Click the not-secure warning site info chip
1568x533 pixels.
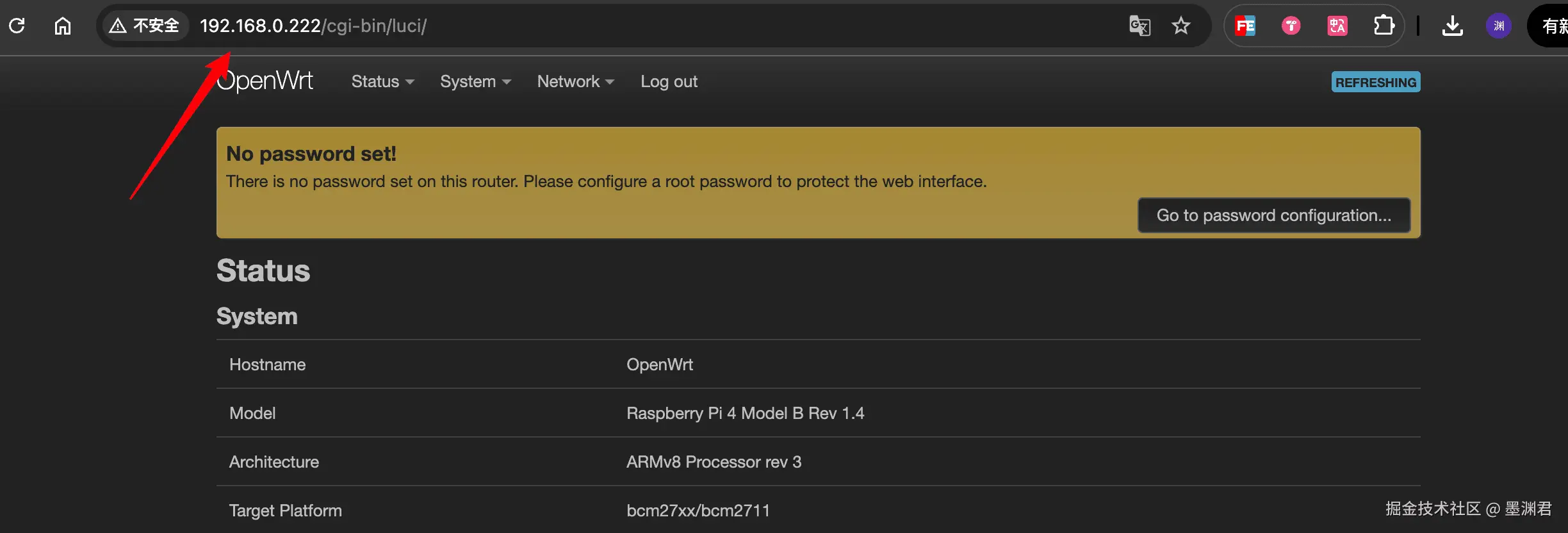(145, 26)
